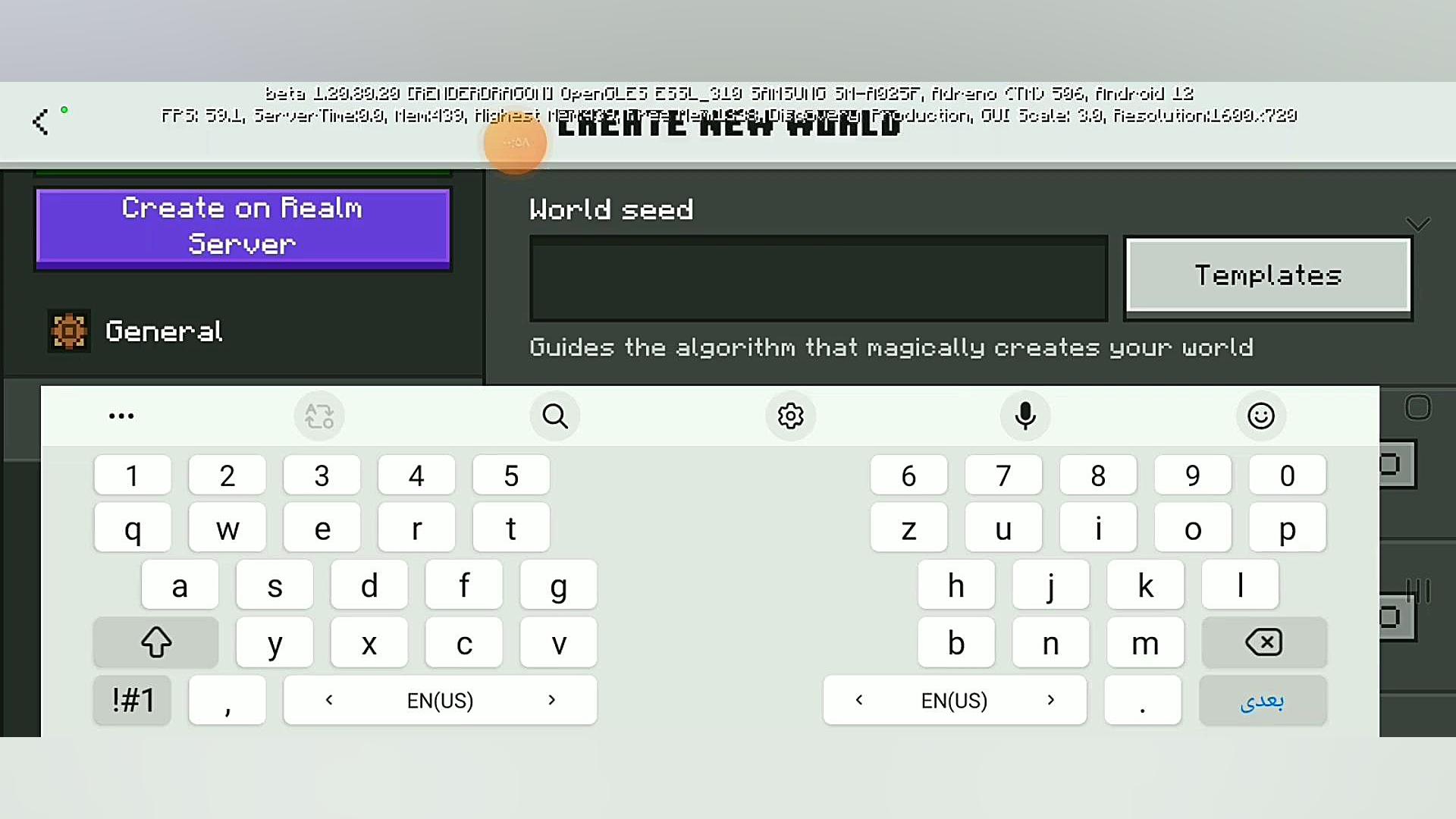1456x819 pixels.
Task: Previous language arrow on left spacebar
Action: coord(329,700)
